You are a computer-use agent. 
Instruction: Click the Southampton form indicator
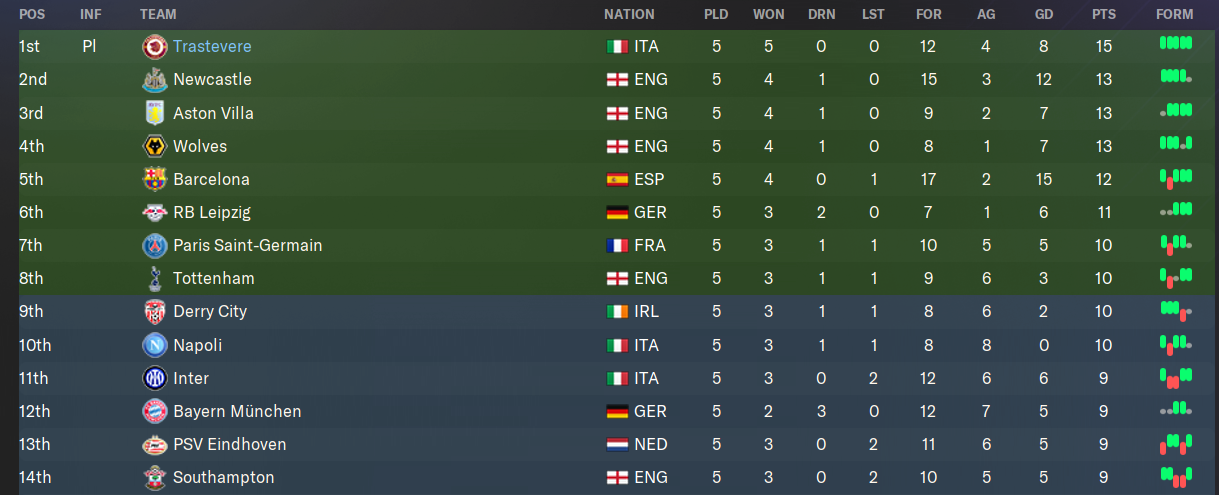coord(1176,477)
